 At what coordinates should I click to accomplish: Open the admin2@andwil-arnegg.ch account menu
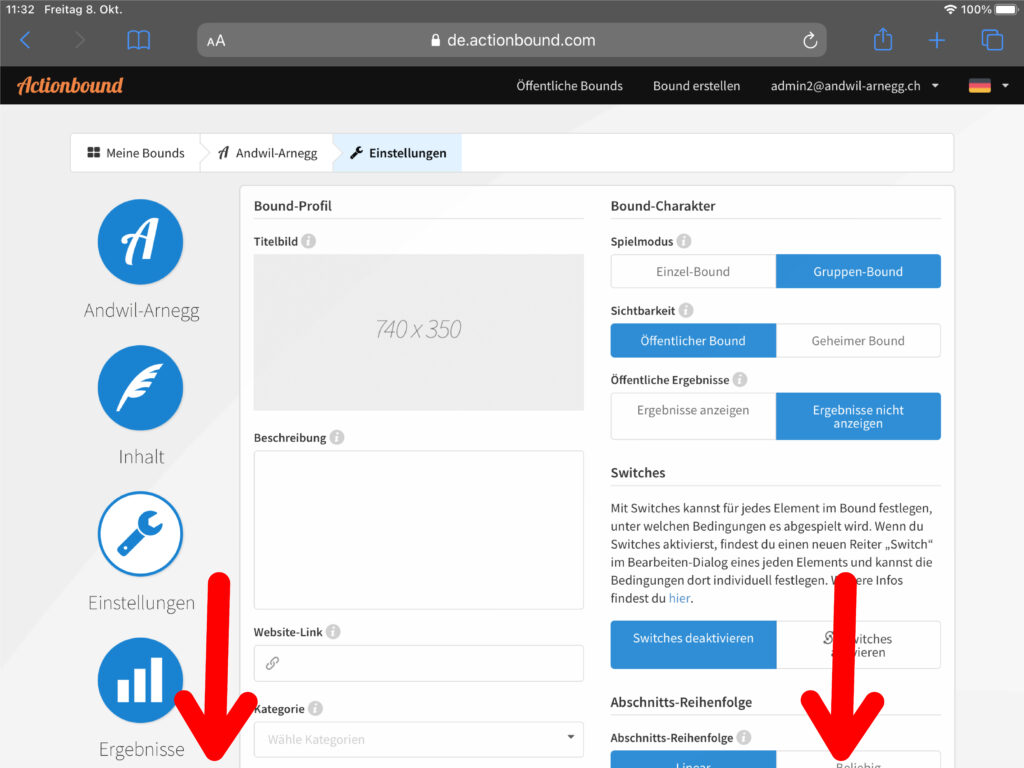coord(854,86)
